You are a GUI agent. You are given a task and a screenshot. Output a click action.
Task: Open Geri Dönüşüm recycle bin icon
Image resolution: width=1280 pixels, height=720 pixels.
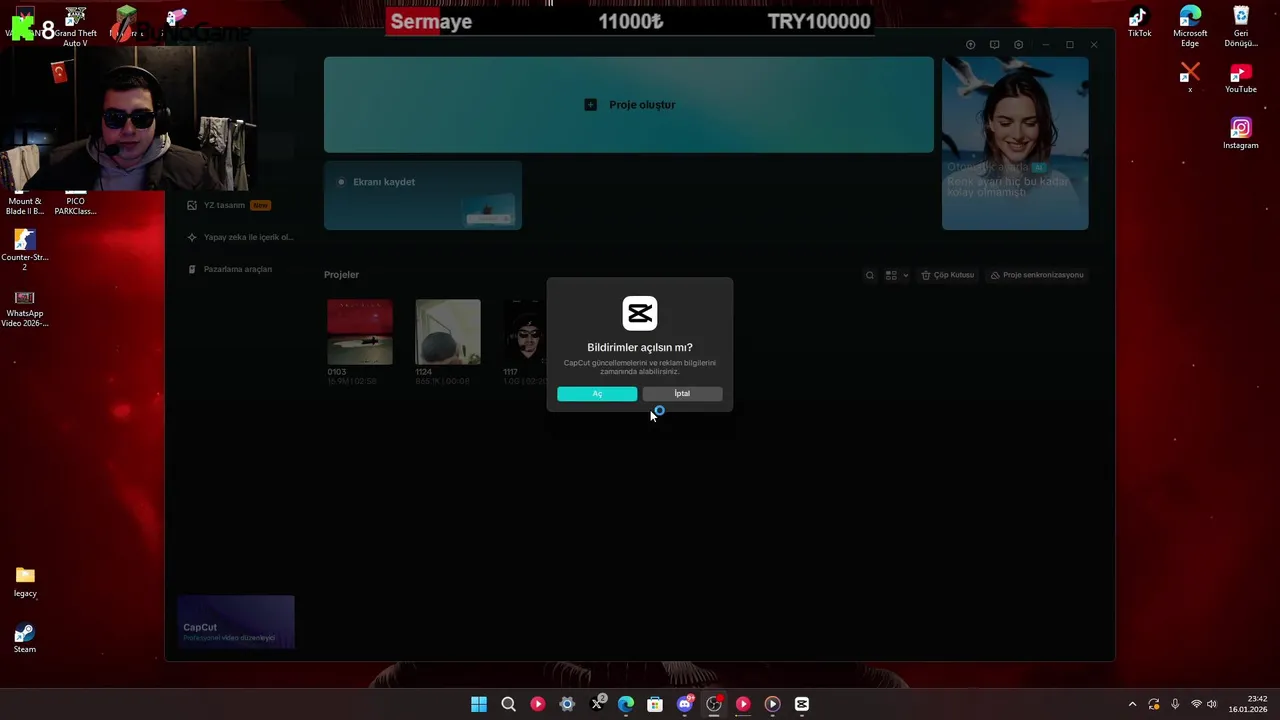coord(1241,26)
